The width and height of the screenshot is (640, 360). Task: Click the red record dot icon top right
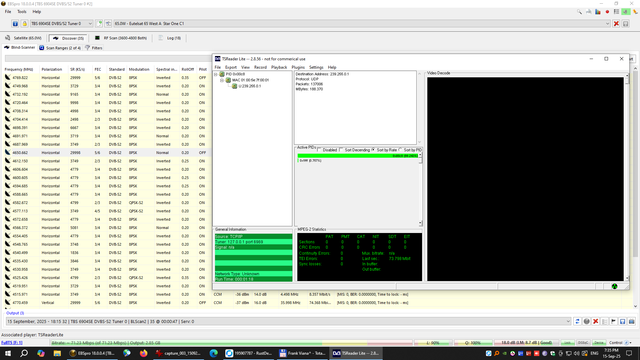pos(607,12)
